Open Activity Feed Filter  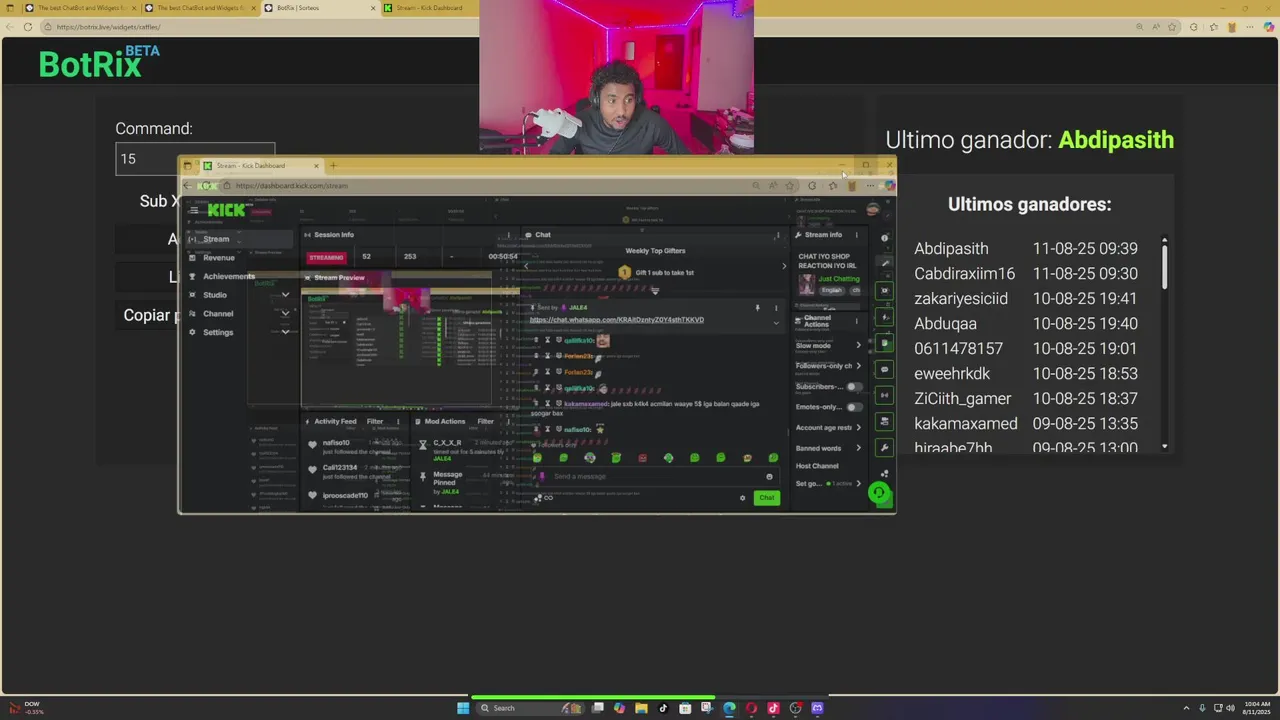point(375,422)
